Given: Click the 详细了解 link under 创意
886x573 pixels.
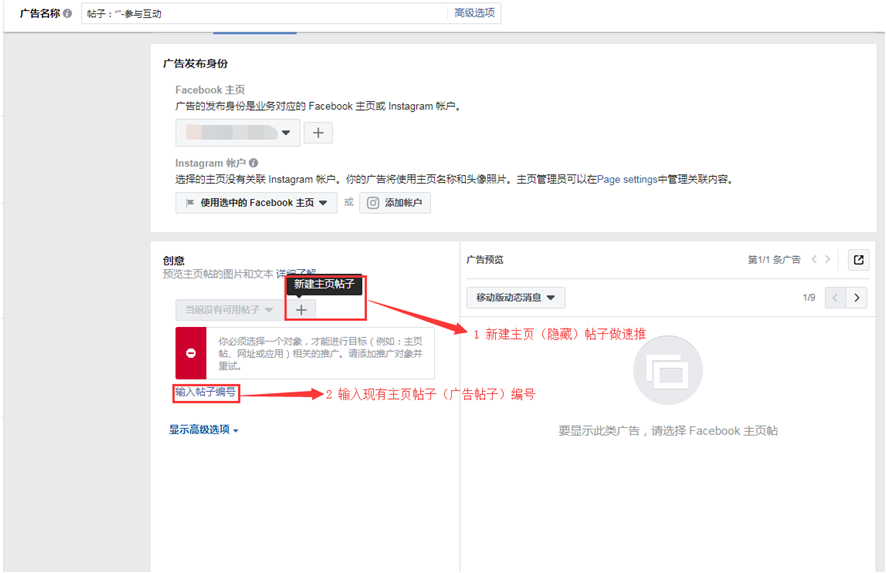Looking at the screenshot, I should pyautogui.click(x=296, y=274).
